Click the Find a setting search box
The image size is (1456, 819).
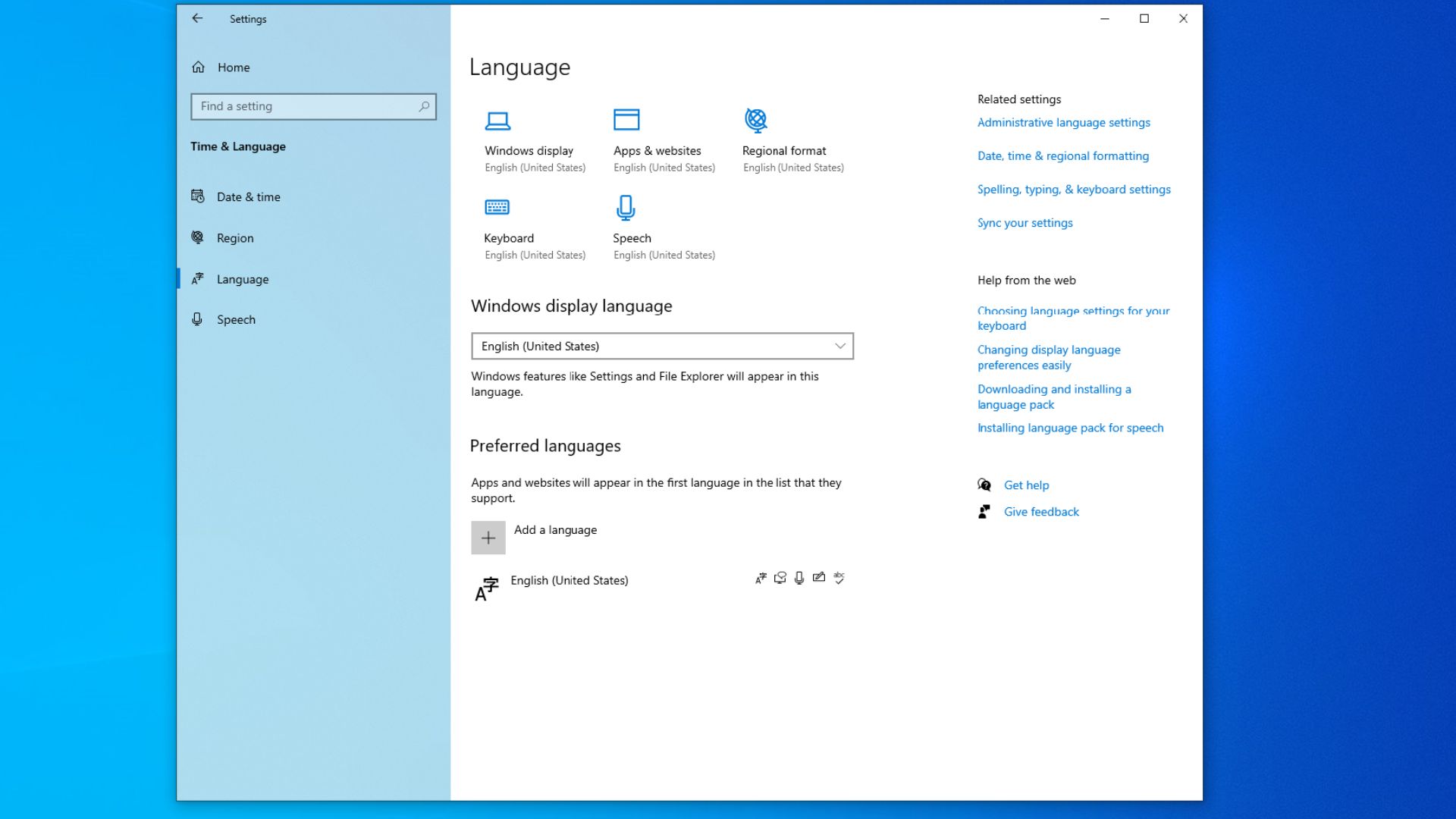click(303, 106)
